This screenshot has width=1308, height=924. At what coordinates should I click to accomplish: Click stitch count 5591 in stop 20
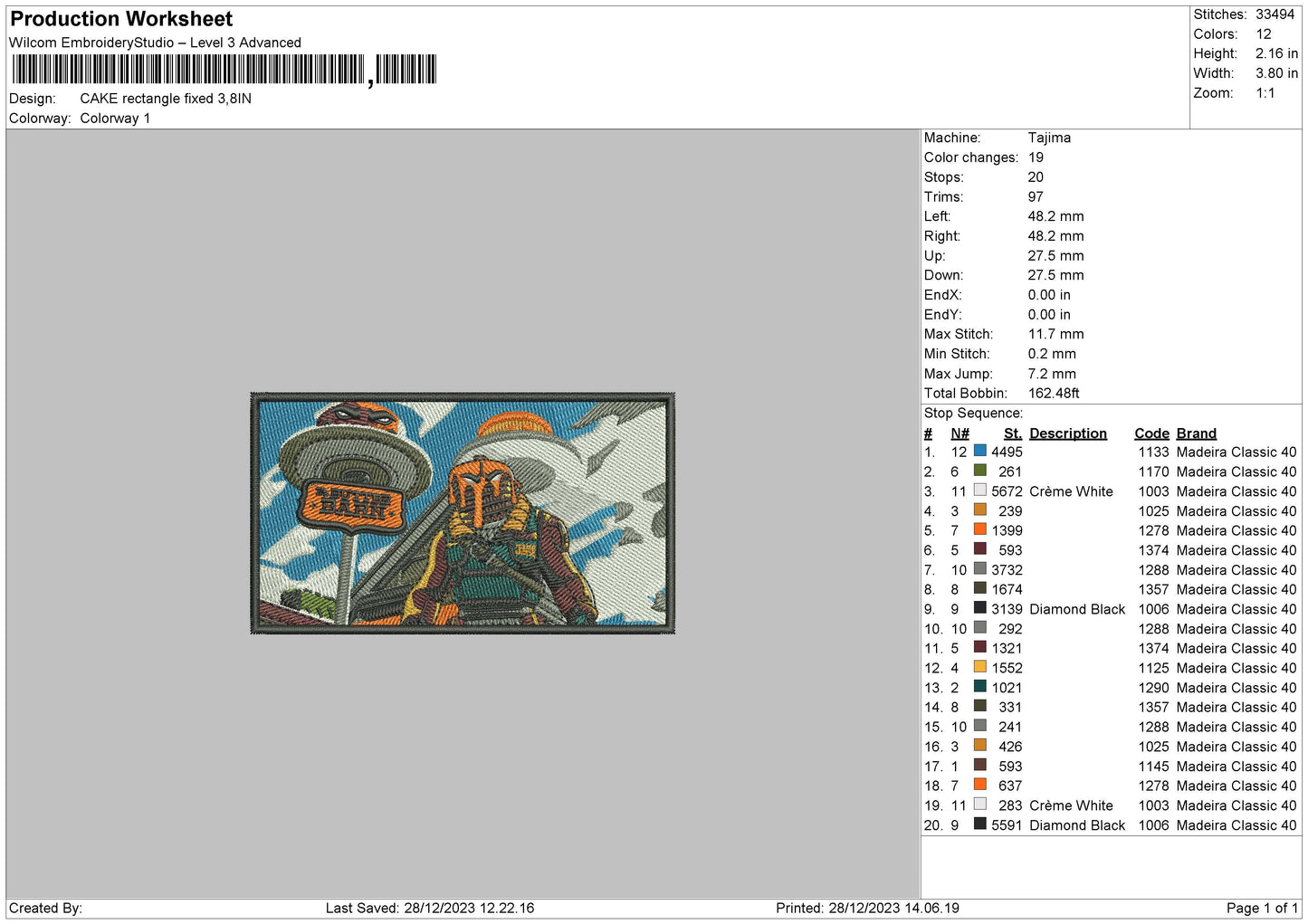pos(1007,825)
